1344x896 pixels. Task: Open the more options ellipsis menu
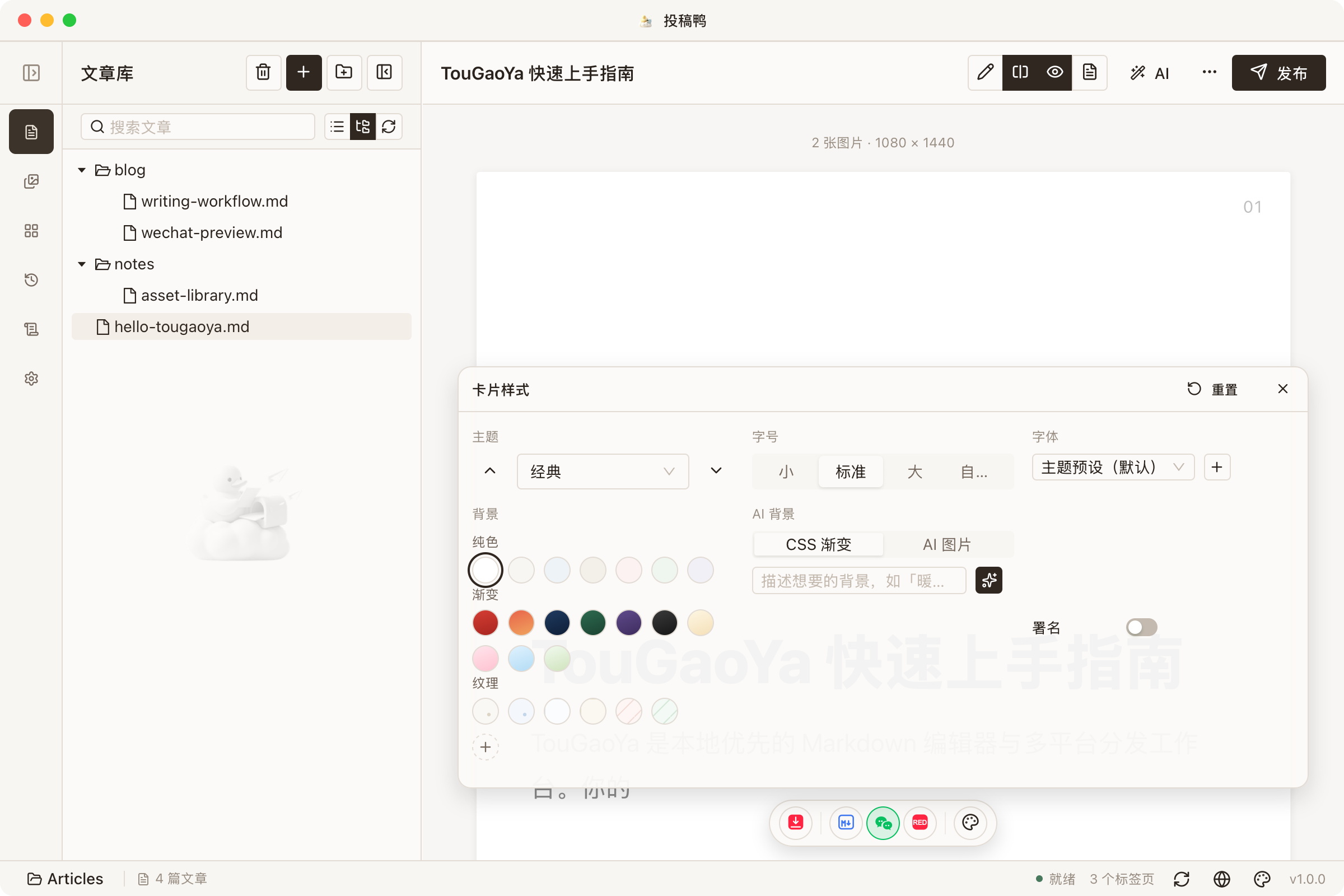(x=1209, y=73)
